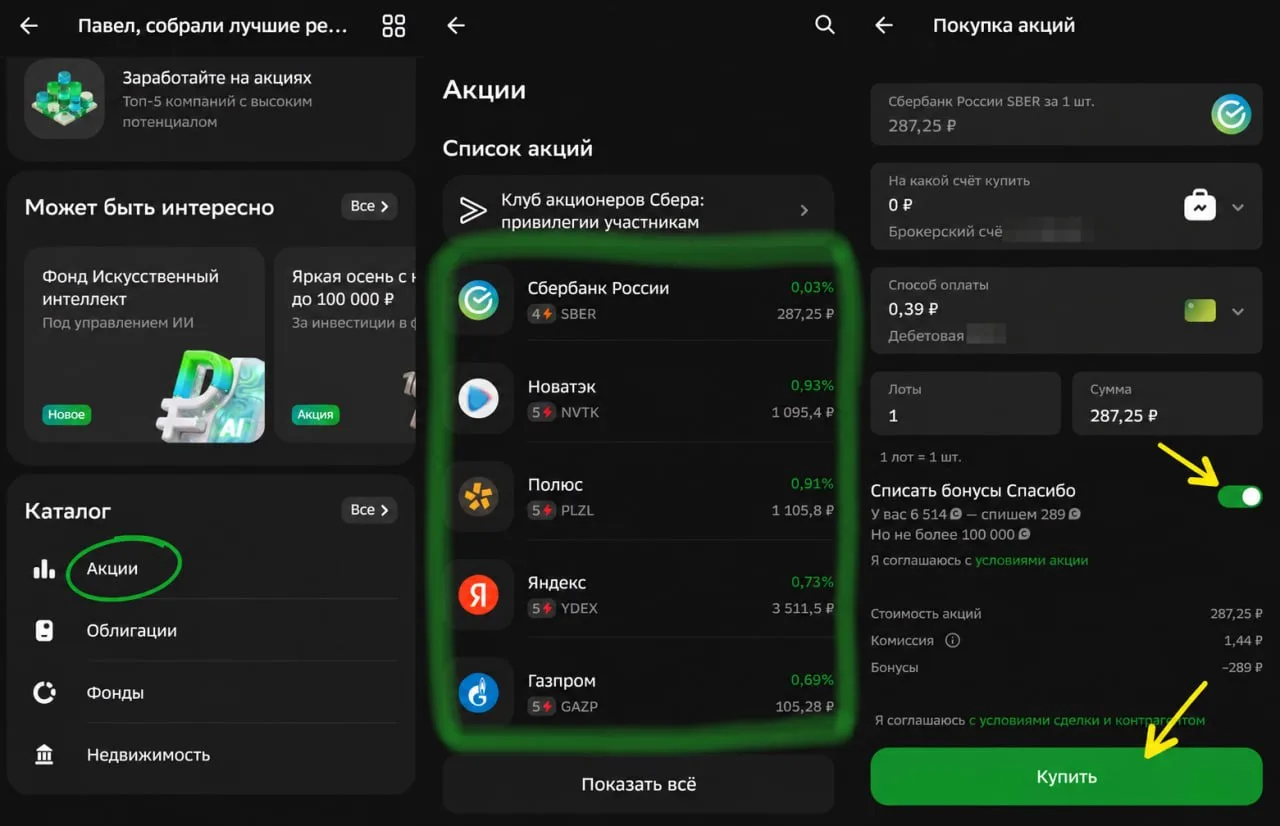Select the NVTK ticker text
This screenshot has height=826, width=1280.
pyautogui.click(x=580, y=412)
